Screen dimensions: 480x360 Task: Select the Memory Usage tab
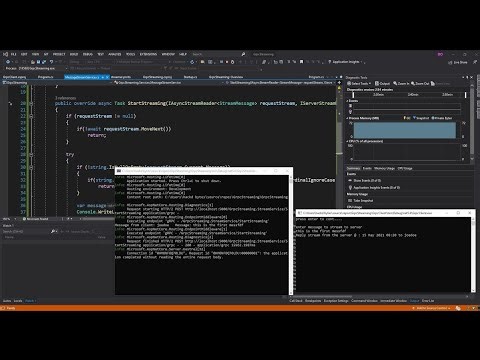pyautogui.click(x=384, y=168)
